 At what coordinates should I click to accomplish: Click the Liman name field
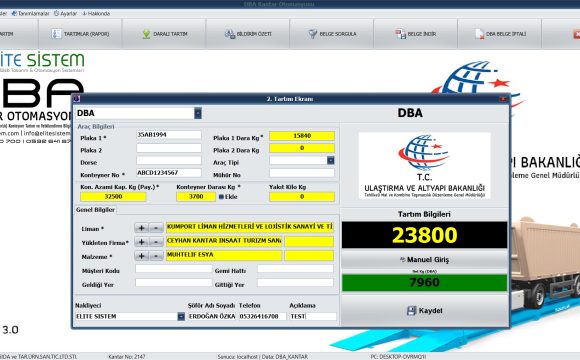click(250, 226)
